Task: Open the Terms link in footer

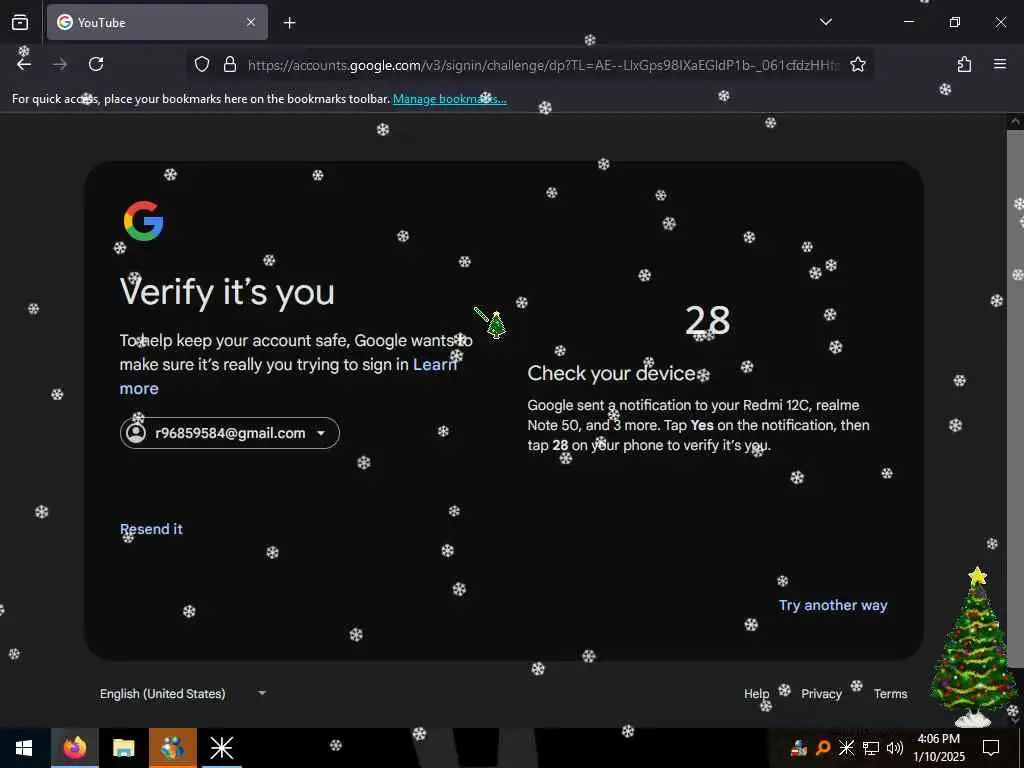Action: tap(890, 694)
